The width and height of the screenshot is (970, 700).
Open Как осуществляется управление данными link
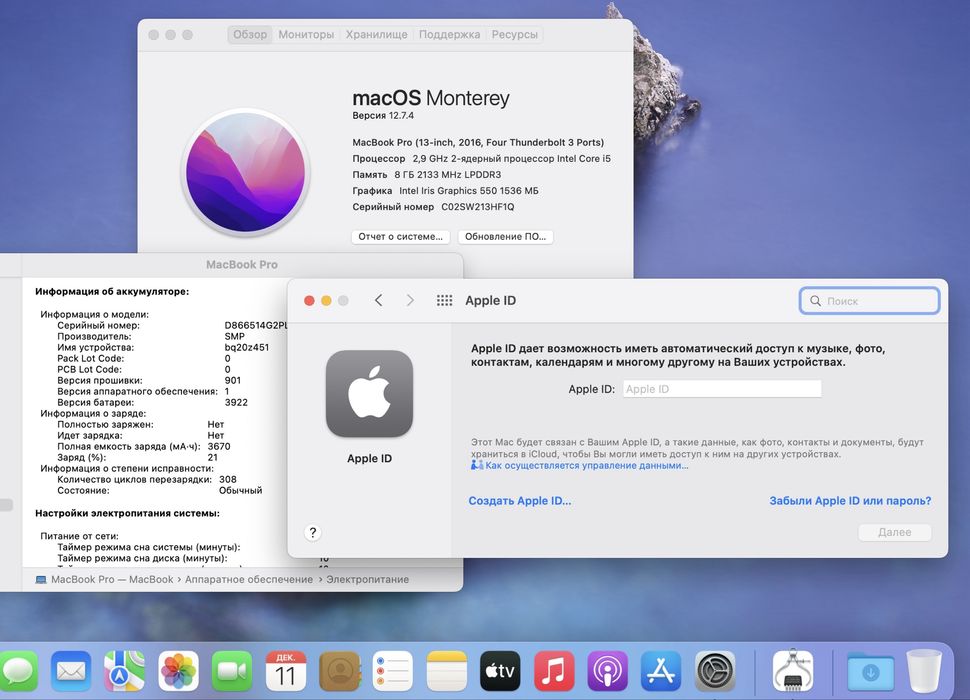tap(586, 466)
